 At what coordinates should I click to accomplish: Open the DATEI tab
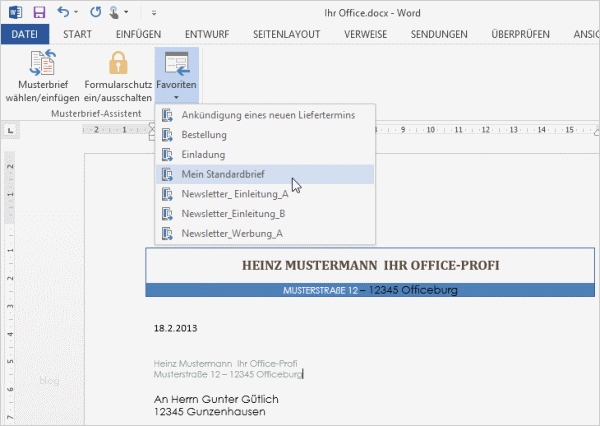[25, 34]
